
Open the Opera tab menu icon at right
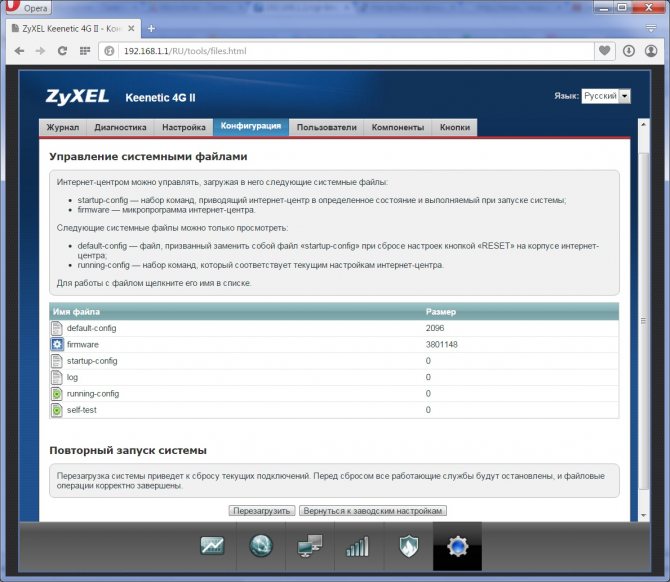tap(651, 29)
